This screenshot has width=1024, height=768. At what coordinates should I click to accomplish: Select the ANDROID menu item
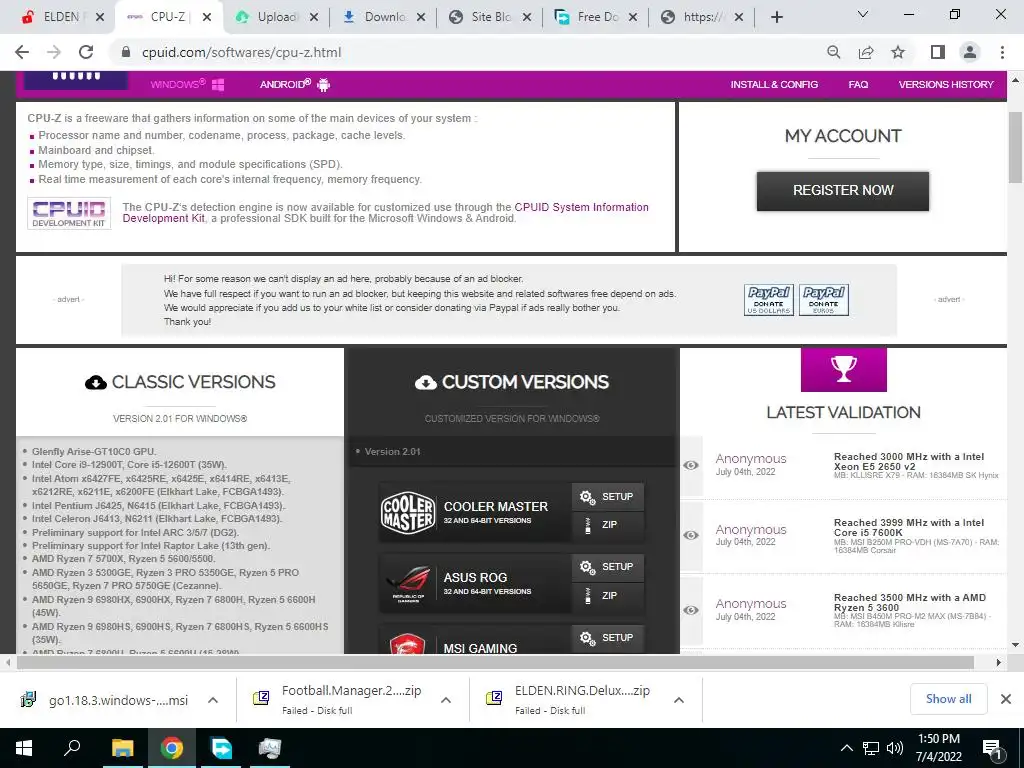(295, 84)
